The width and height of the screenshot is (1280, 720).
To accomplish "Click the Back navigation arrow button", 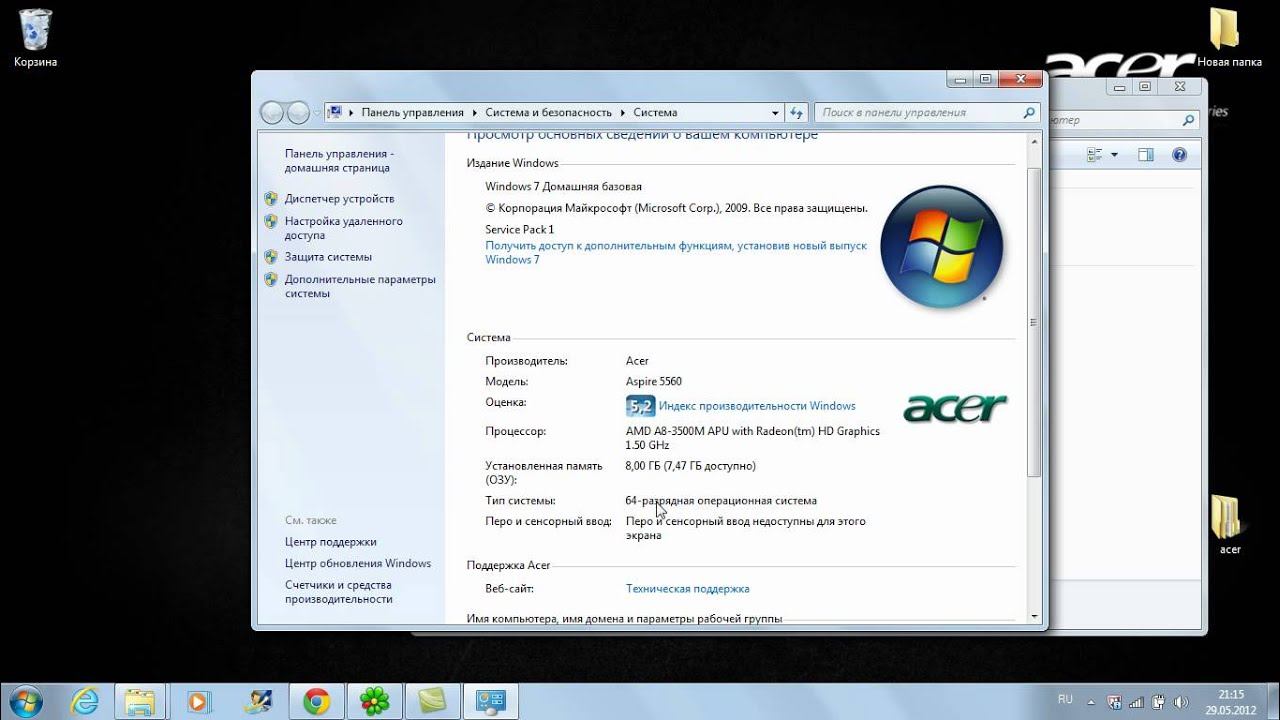I will [x=272, y=113].
